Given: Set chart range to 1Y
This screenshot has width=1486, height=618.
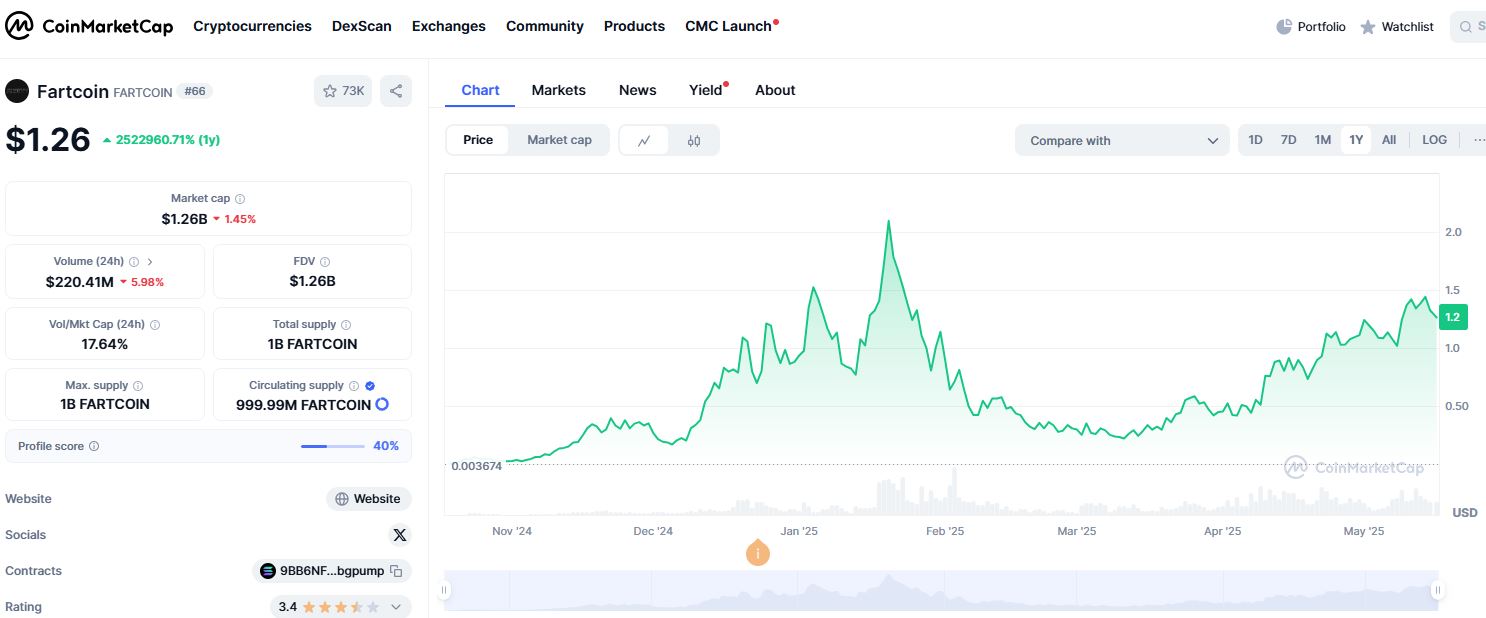Looking at the screenshot, I should pos(1356,140).
